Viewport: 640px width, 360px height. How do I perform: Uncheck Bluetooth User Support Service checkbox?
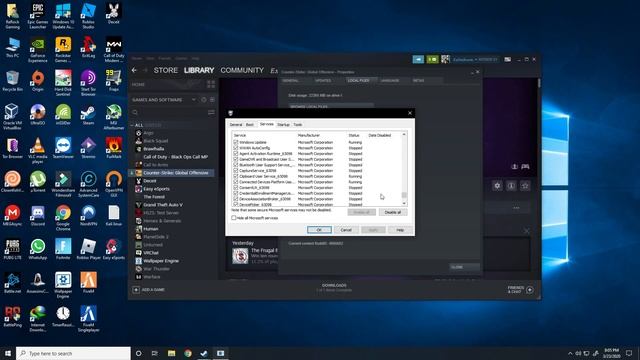[x=236, y=165]
